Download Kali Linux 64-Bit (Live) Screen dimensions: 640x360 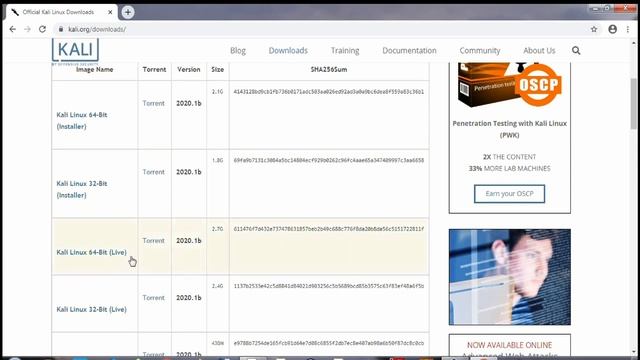click(91, 252)
